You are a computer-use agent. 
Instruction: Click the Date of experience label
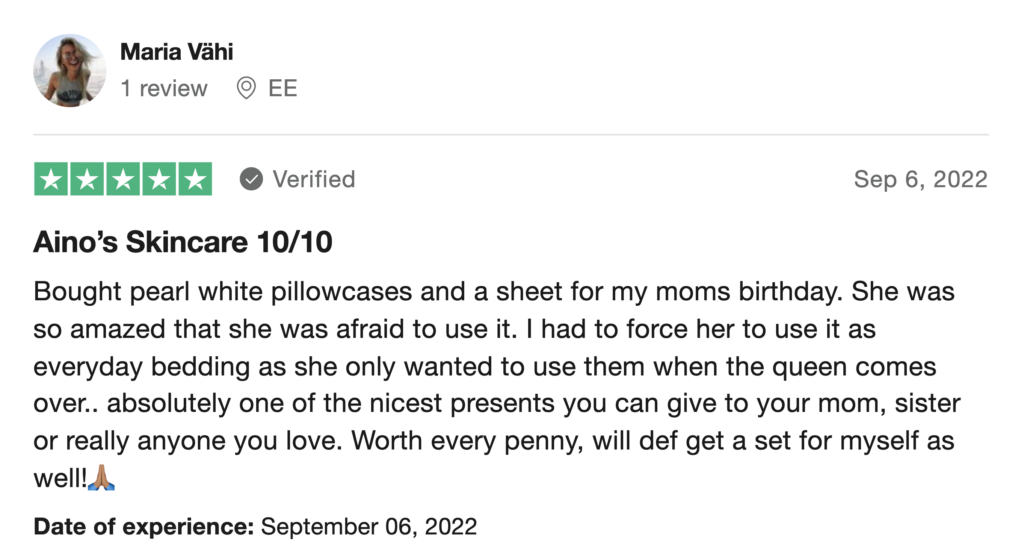(x=144, y=526)
